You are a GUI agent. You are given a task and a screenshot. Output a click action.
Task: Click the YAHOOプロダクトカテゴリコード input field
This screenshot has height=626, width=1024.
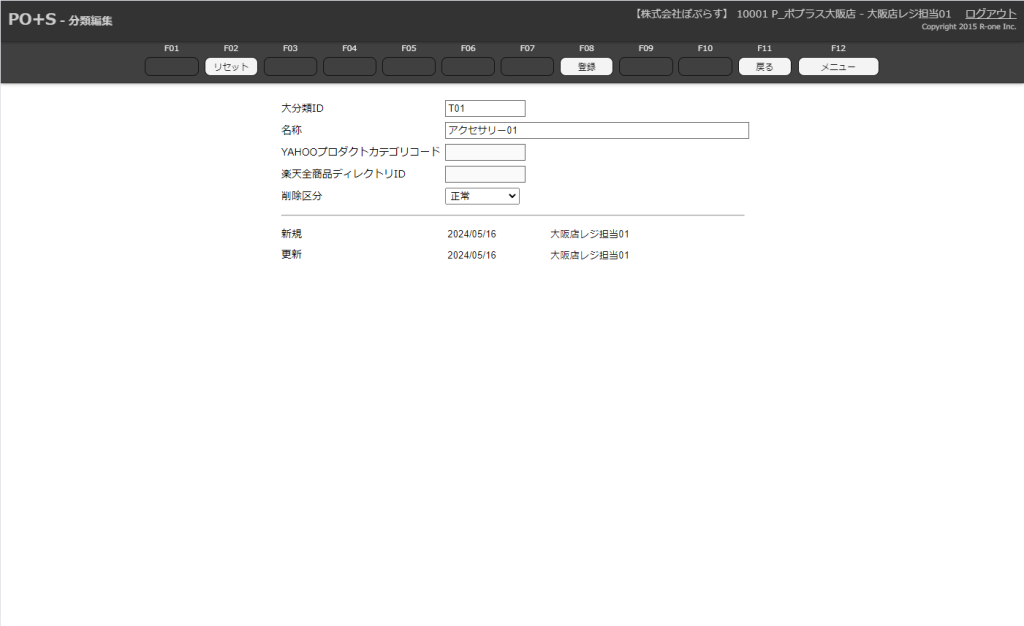tap(485, 152)
